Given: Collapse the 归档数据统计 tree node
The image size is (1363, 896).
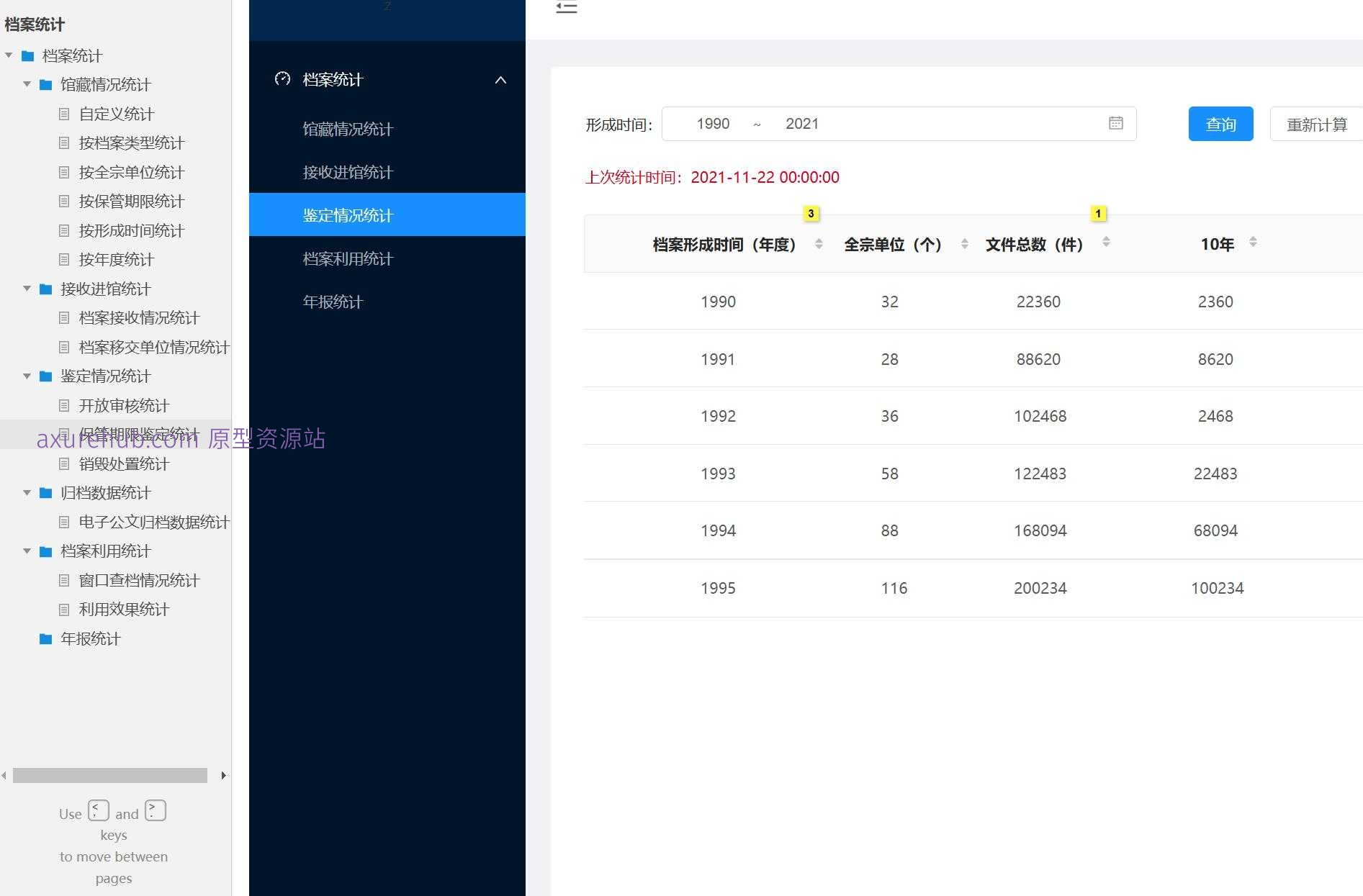Looking at the screenshot, I should pyautogui.click(x=27, y=493).
